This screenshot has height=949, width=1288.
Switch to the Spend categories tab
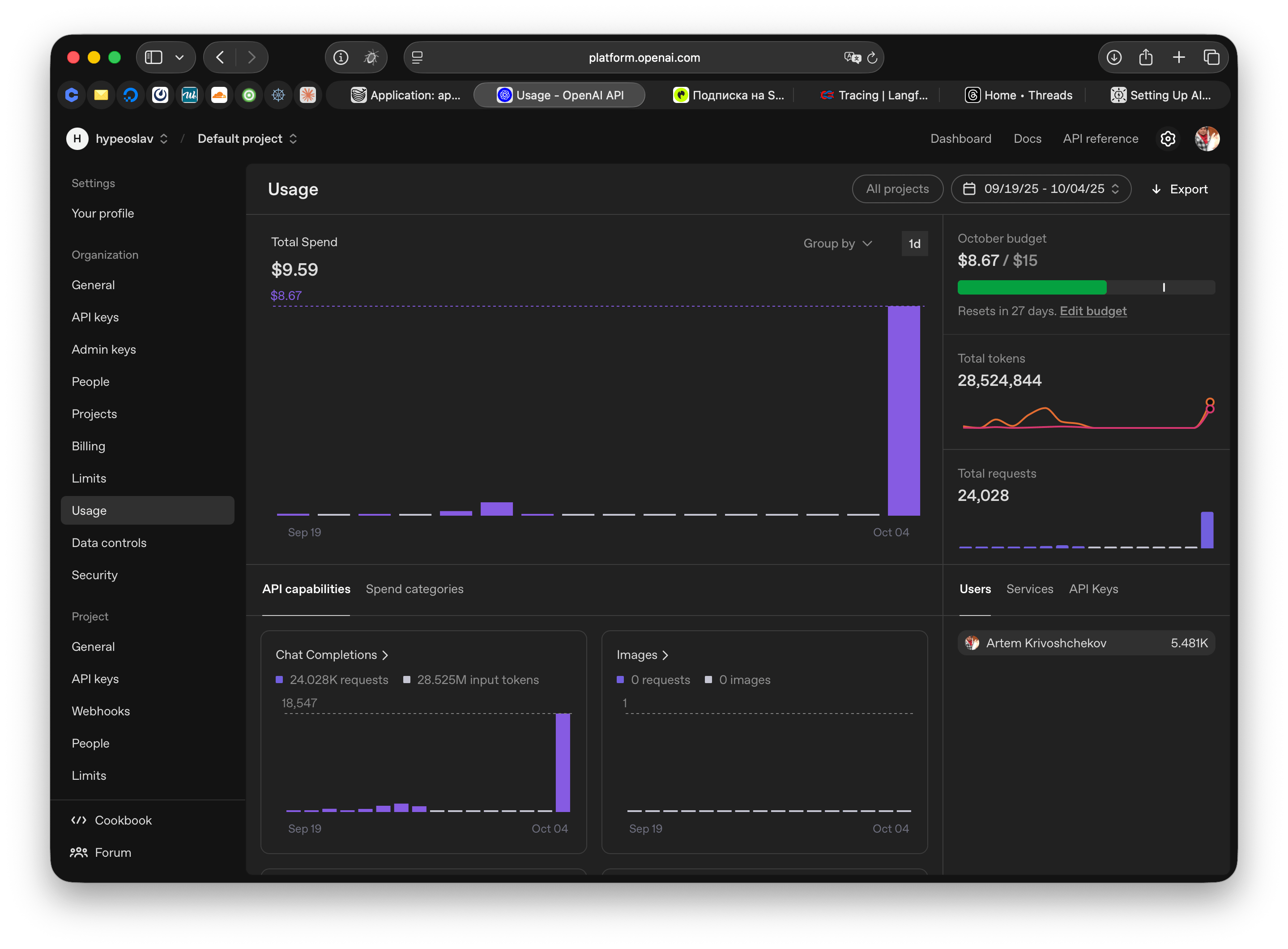click(x=414, y=589)
